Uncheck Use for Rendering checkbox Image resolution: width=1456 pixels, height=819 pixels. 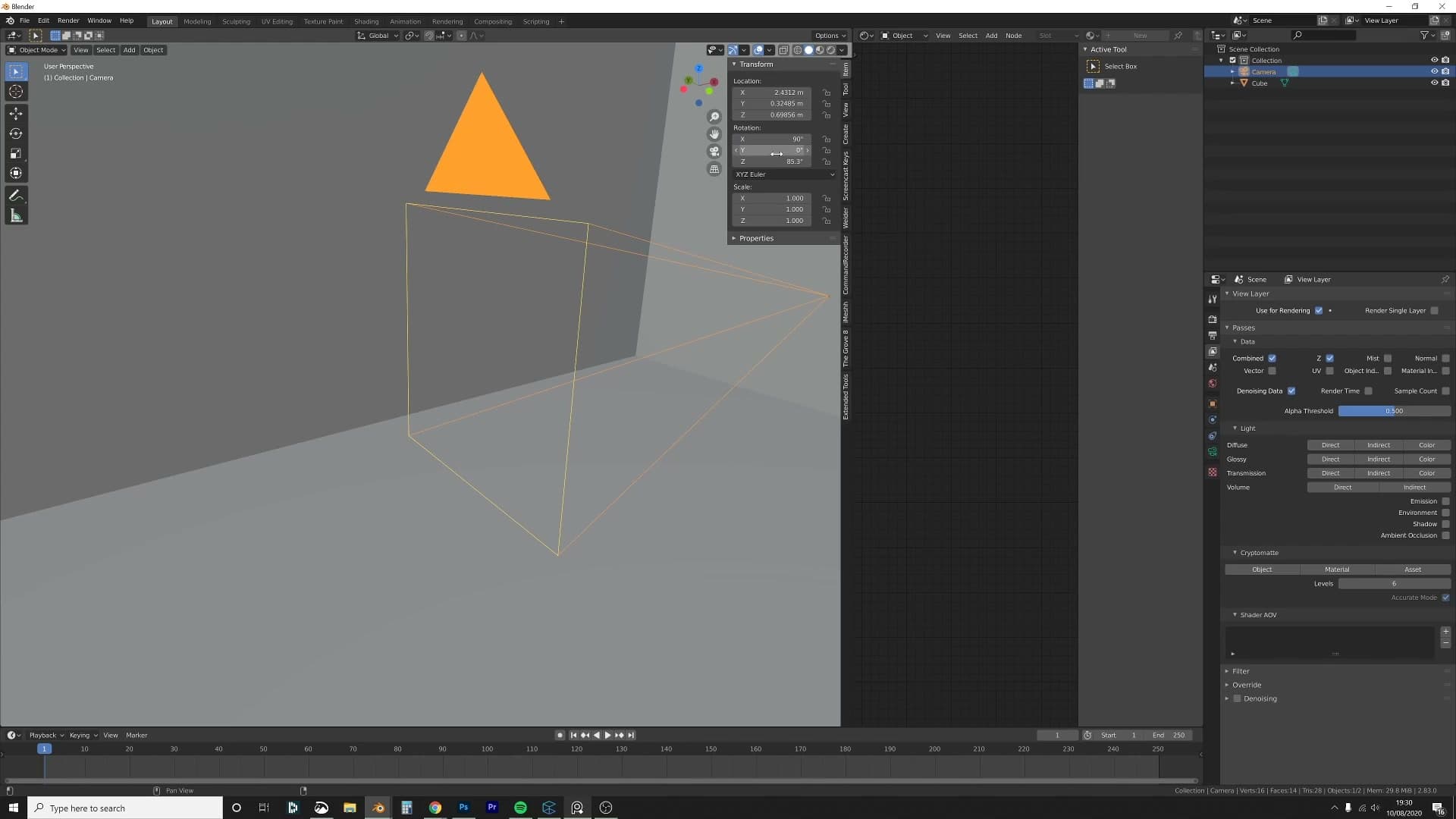click(x=1319, y=311)
